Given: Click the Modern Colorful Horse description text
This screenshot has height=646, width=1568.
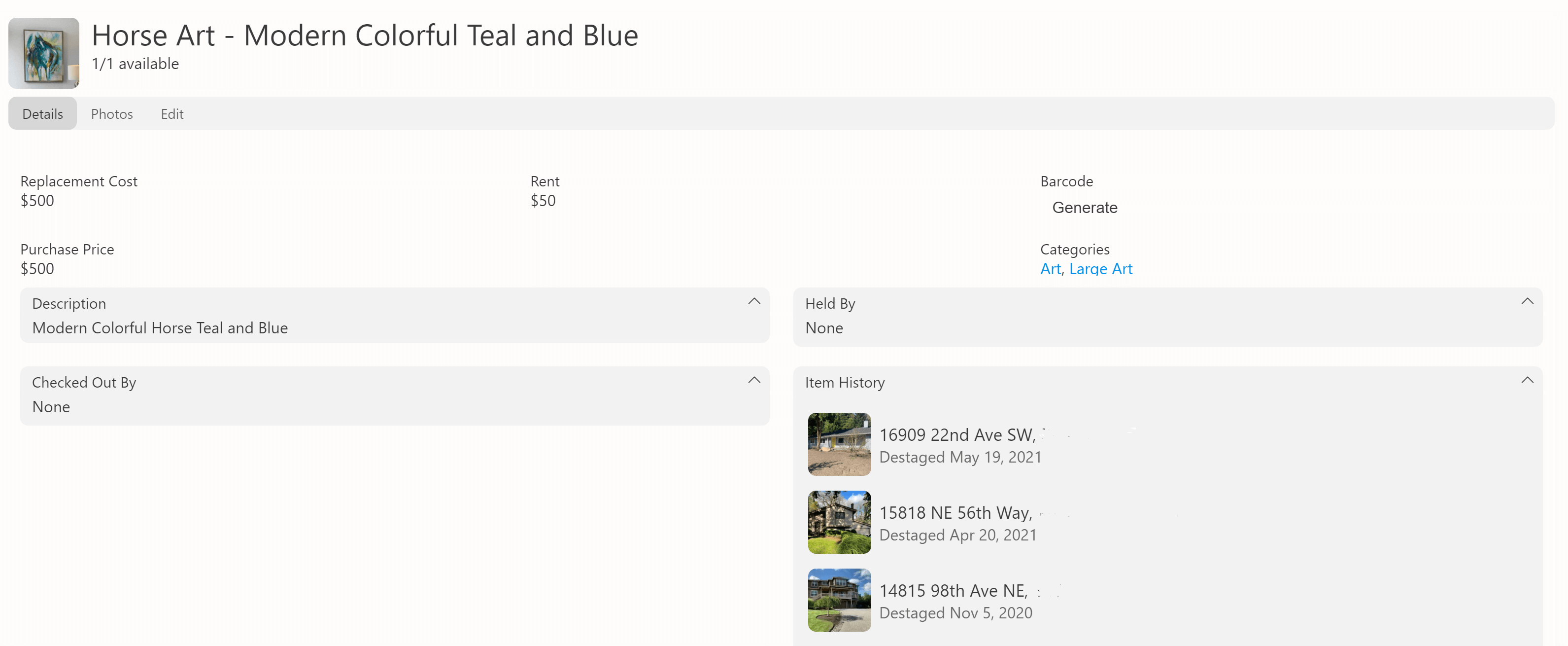Looking at the screenshot, I should point(160,327).
